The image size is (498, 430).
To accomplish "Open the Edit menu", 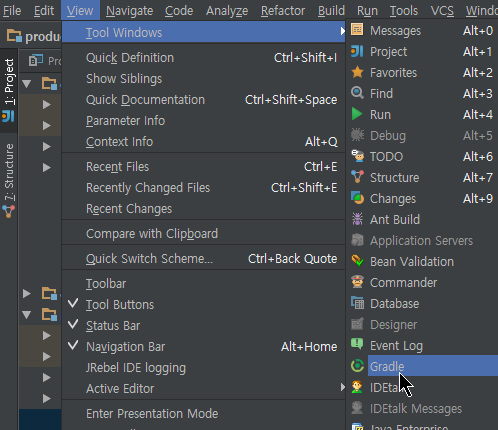I will click(x=44, y=11).
